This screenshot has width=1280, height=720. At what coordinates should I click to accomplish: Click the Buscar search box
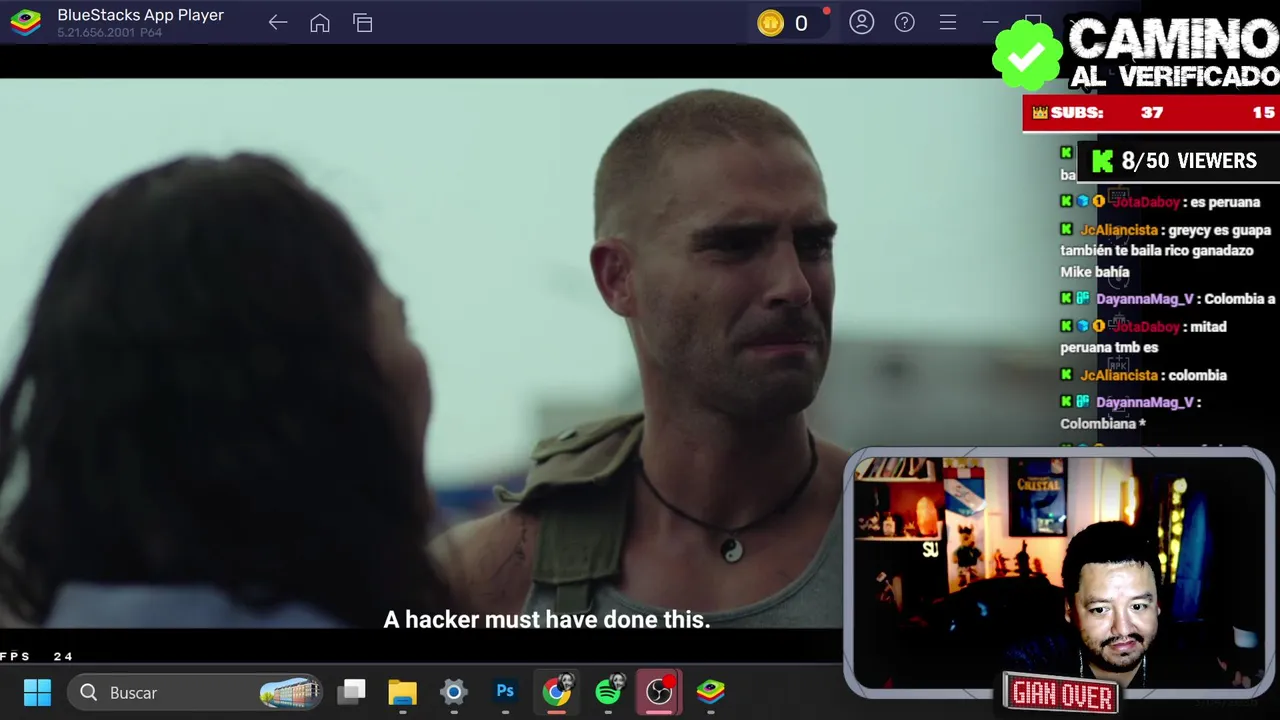[x=196, y=692]
